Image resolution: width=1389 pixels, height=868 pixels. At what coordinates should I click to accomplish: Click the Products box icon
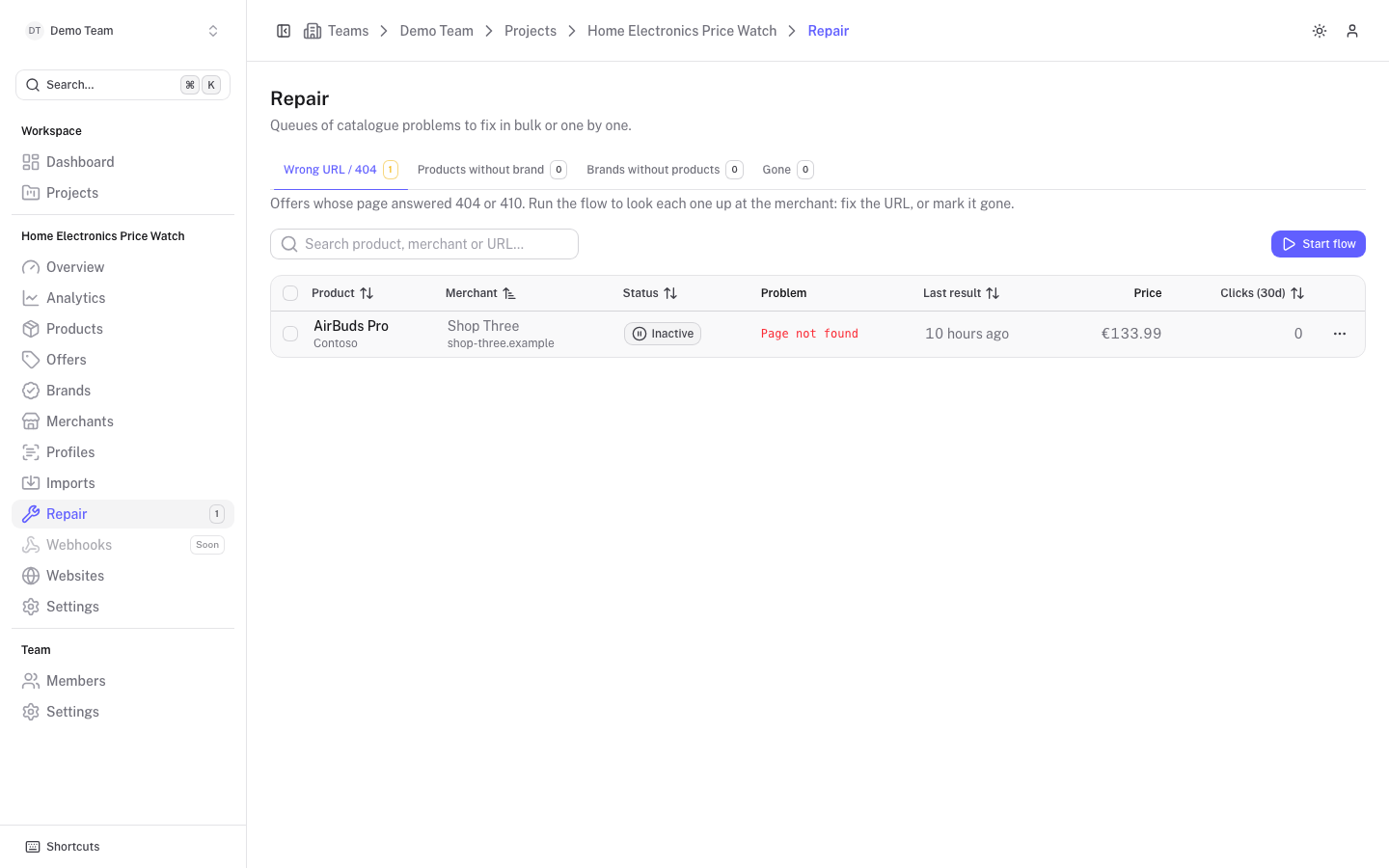click(x=31, y=329)
